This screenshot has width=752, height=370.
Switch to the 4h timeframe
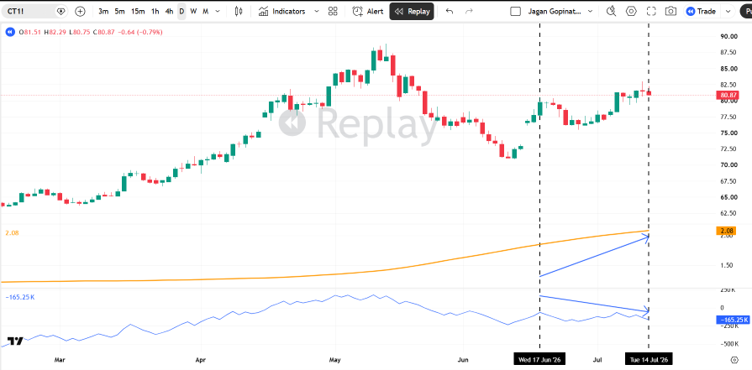point(169,12)
